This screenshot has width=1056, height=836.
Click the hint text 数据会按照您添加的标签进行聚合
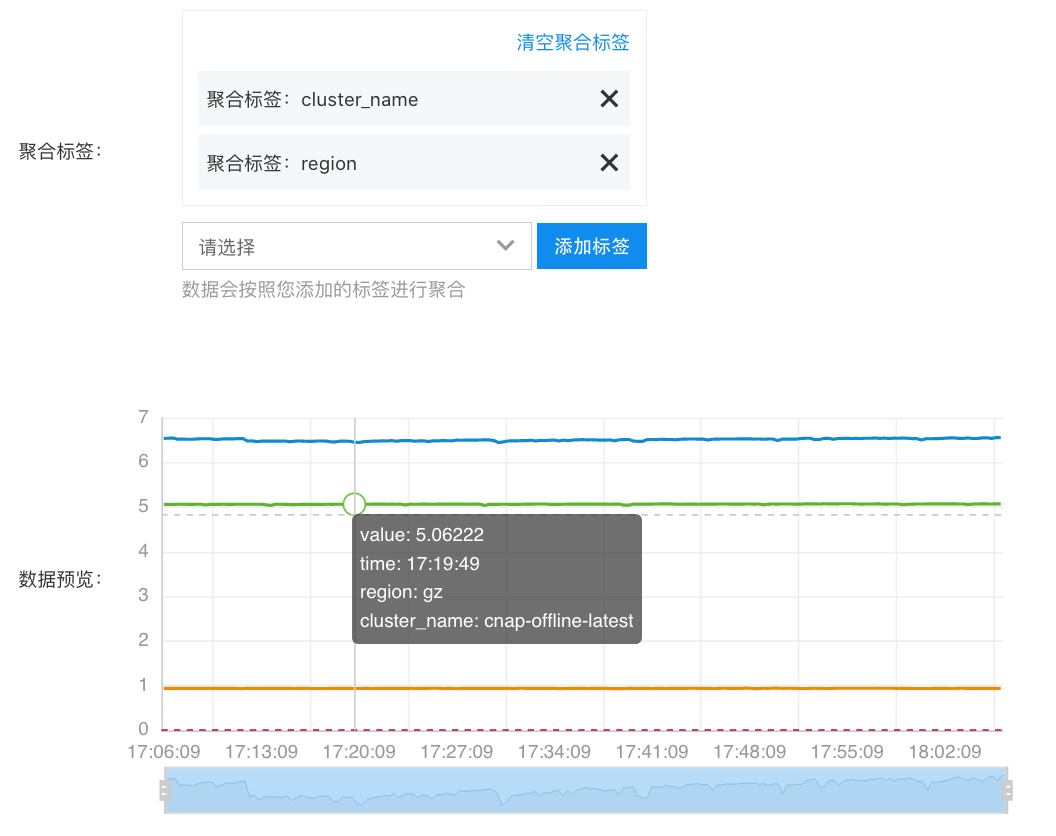point(323,290)
